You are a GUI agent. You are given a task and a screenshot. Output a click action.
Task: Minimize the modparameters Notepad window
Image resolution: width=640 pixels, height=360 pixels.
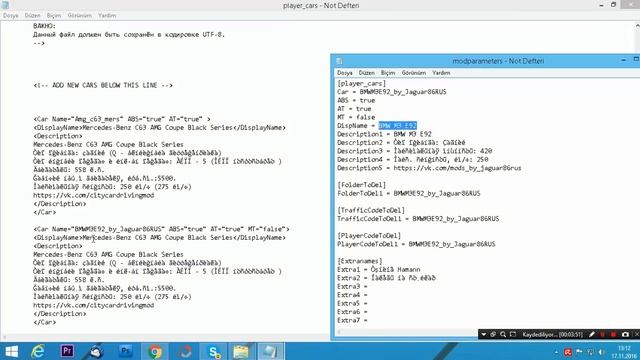pyautogui.click(x=623, y=60)
